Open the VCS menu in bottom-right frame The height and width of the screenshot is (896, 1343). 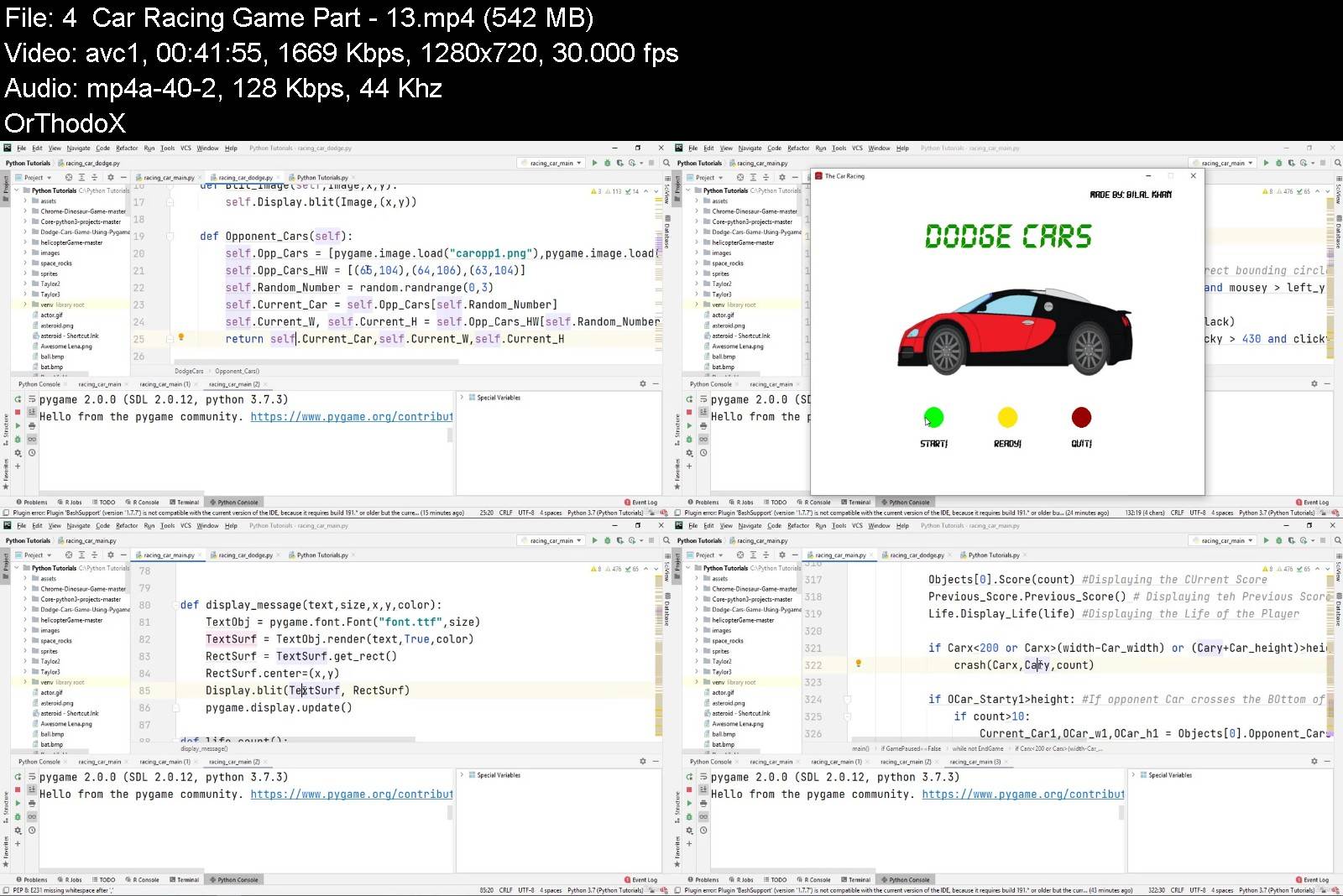tap(857, 525)
